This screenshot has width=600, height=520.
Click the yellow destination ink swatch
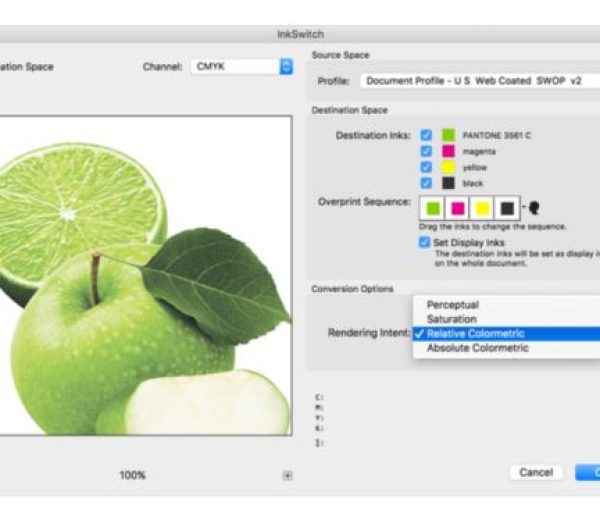click(x=449, y=167)
